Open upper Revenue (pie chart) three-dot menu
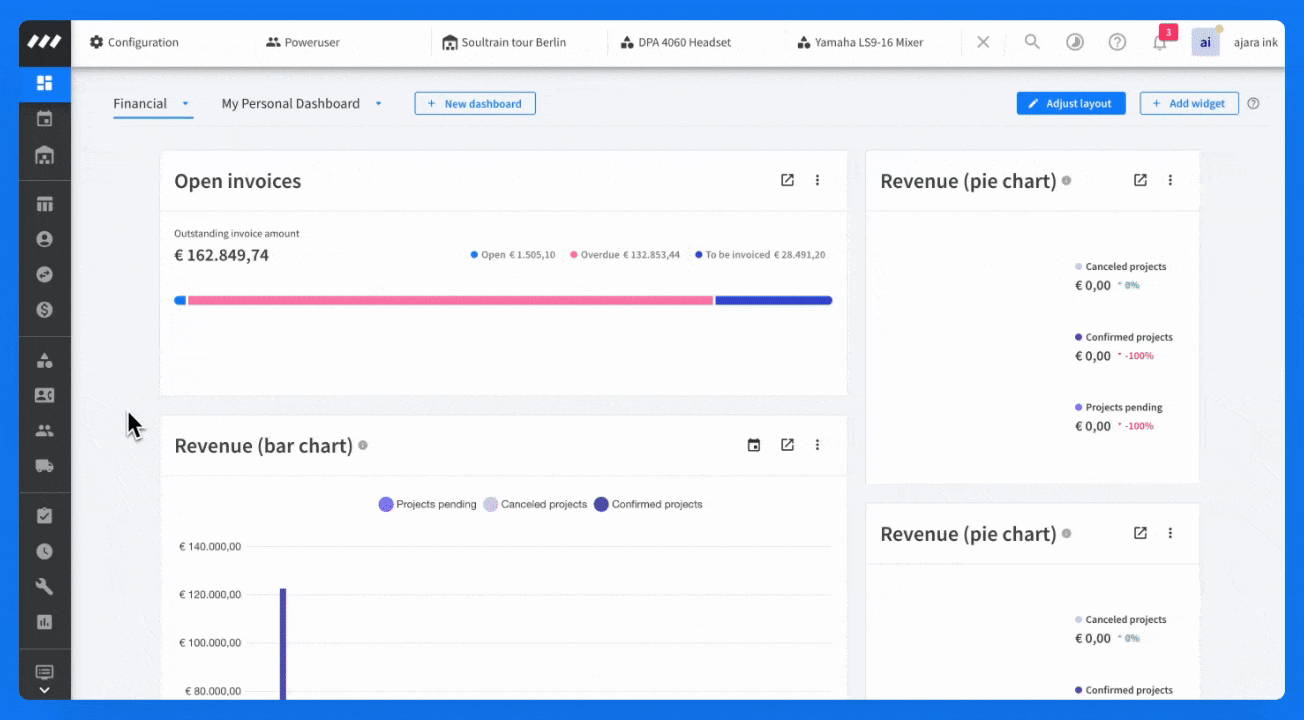1304x720 pixels. click(1170, 180)
